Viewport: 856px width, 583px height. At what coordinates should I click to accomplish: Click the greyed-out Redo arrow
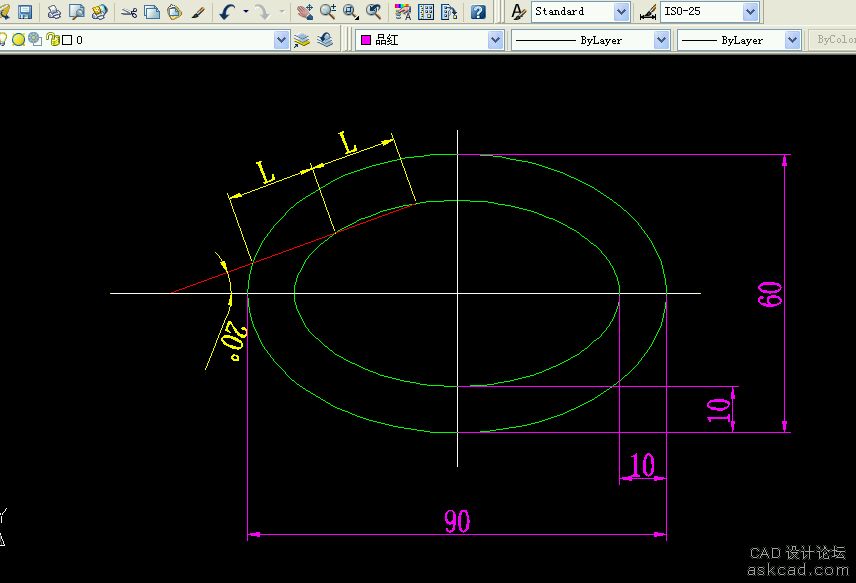[x=263, y=11]
